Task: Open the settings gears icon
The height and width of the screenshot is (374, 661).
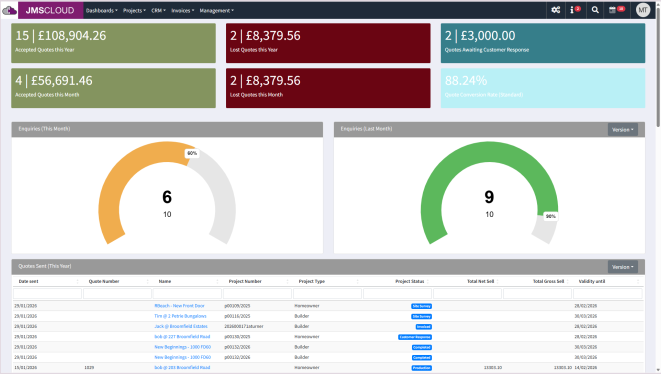Action: point(556,10)
